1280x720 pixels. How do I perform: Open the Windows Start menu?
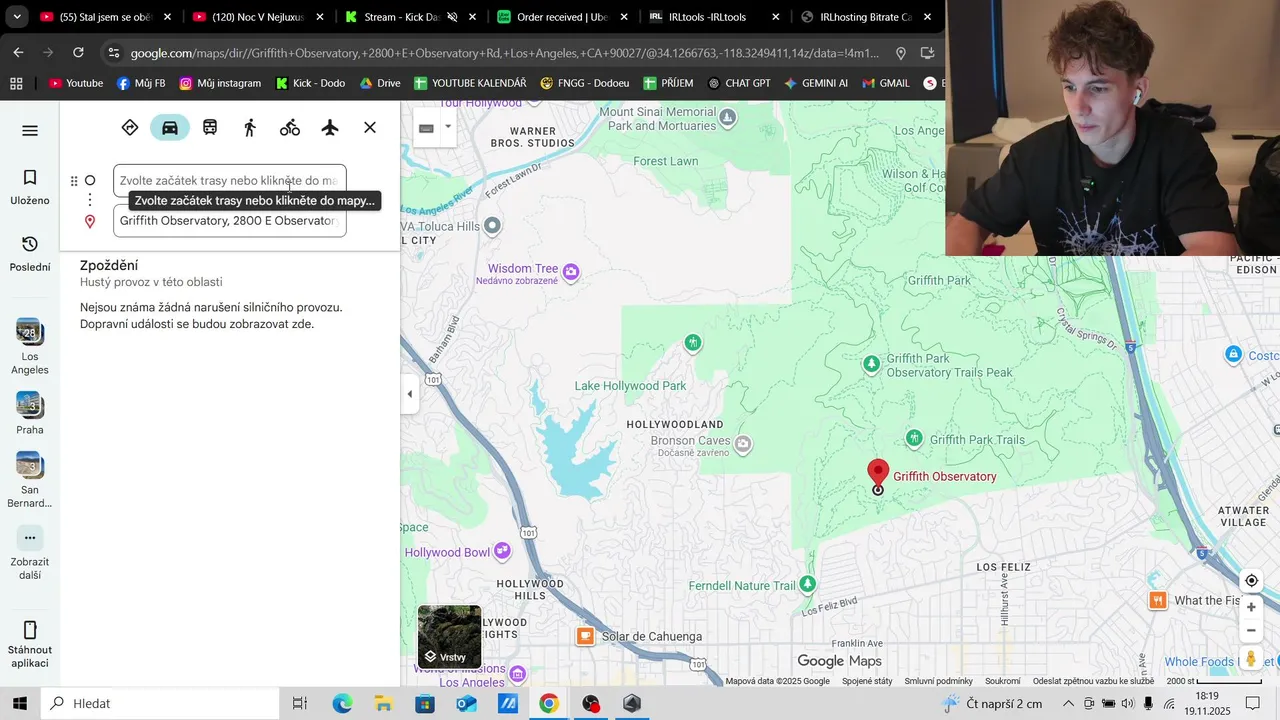click(x=19, y=703)
